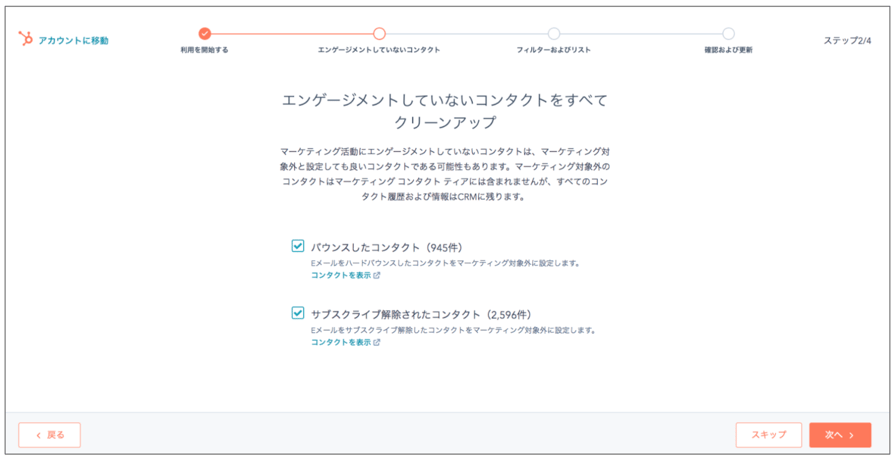Select the 利用を開始する step label
Image resolution: width=895 pixels, height=463 pixels.
point(204,50)
